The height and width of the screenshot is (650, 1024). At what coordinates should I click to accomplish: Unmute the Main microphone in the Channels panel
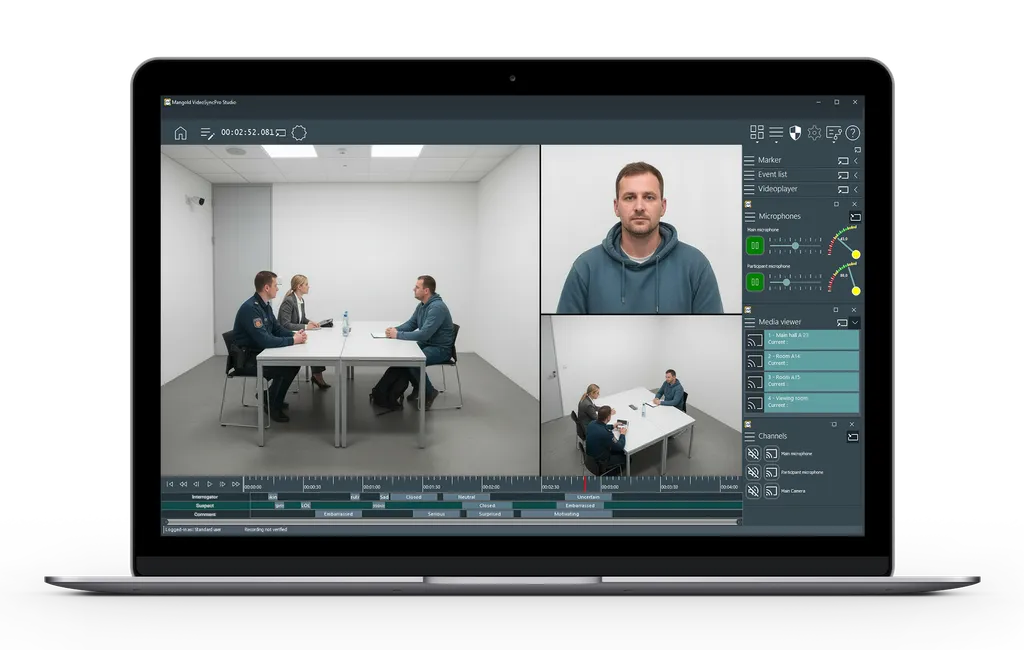752,453
